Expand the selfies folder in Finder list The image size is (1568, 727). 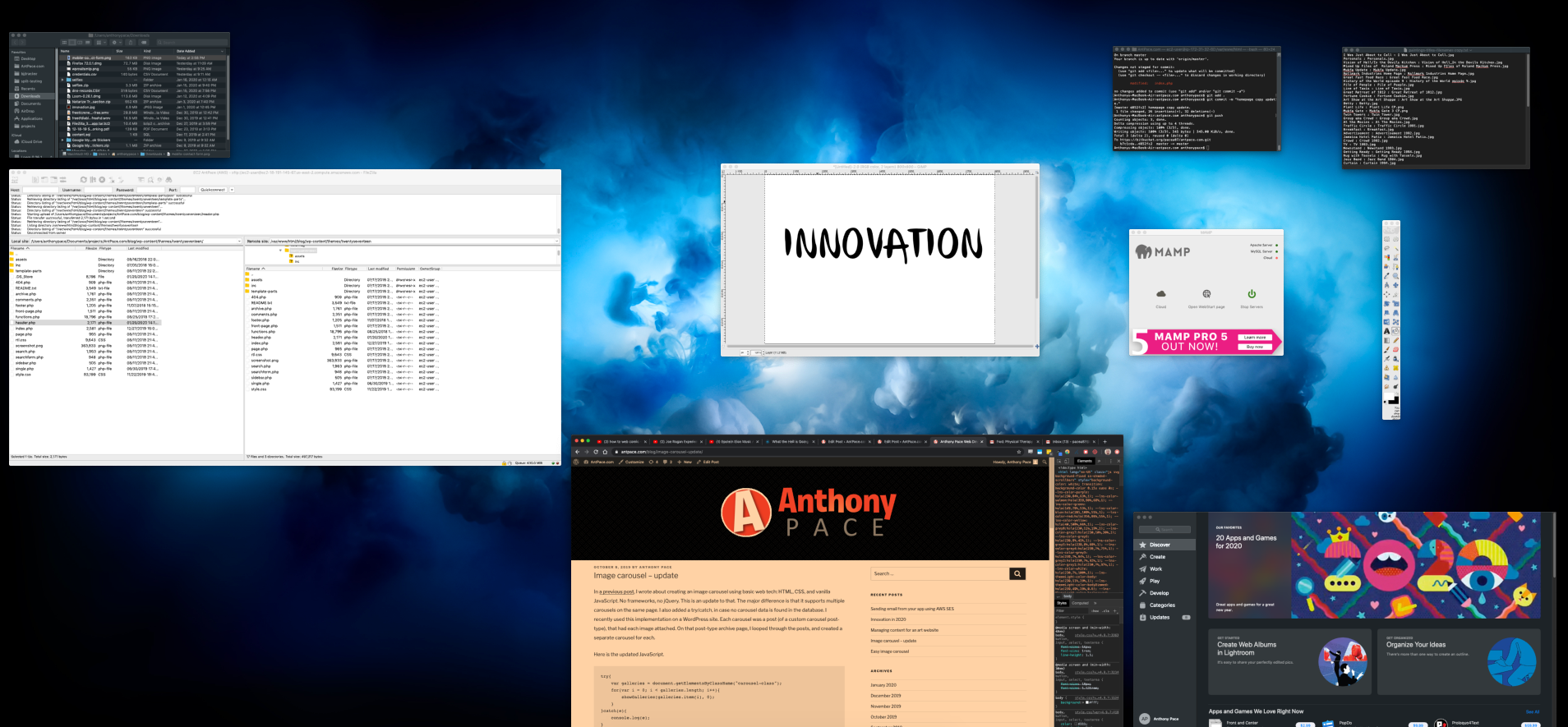click(x=62, y=80)
